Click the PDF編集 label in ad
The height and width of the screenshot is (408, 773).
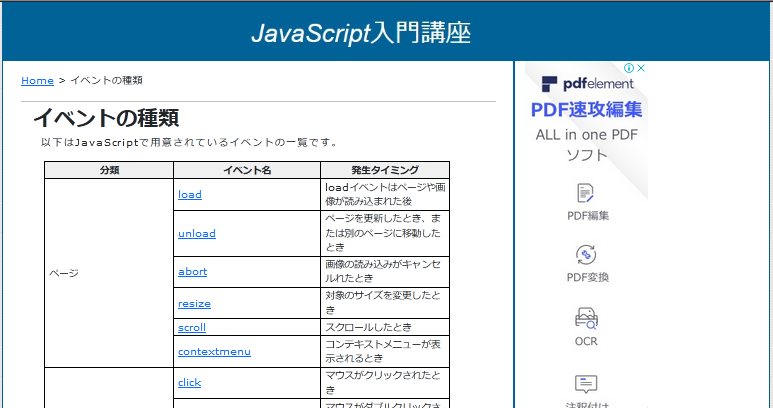(588, 216)
